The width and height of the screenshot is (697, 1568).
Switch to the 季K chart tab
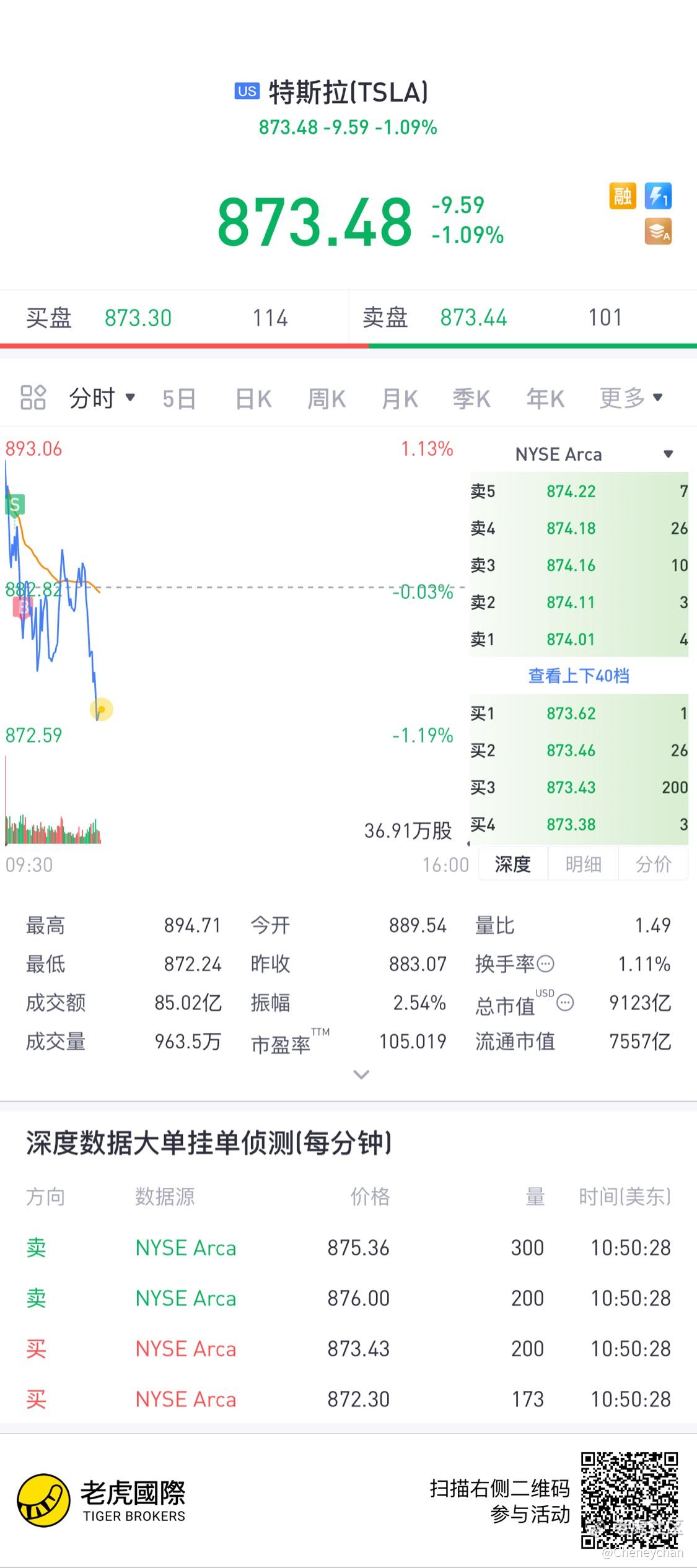[x=471, y=399]
